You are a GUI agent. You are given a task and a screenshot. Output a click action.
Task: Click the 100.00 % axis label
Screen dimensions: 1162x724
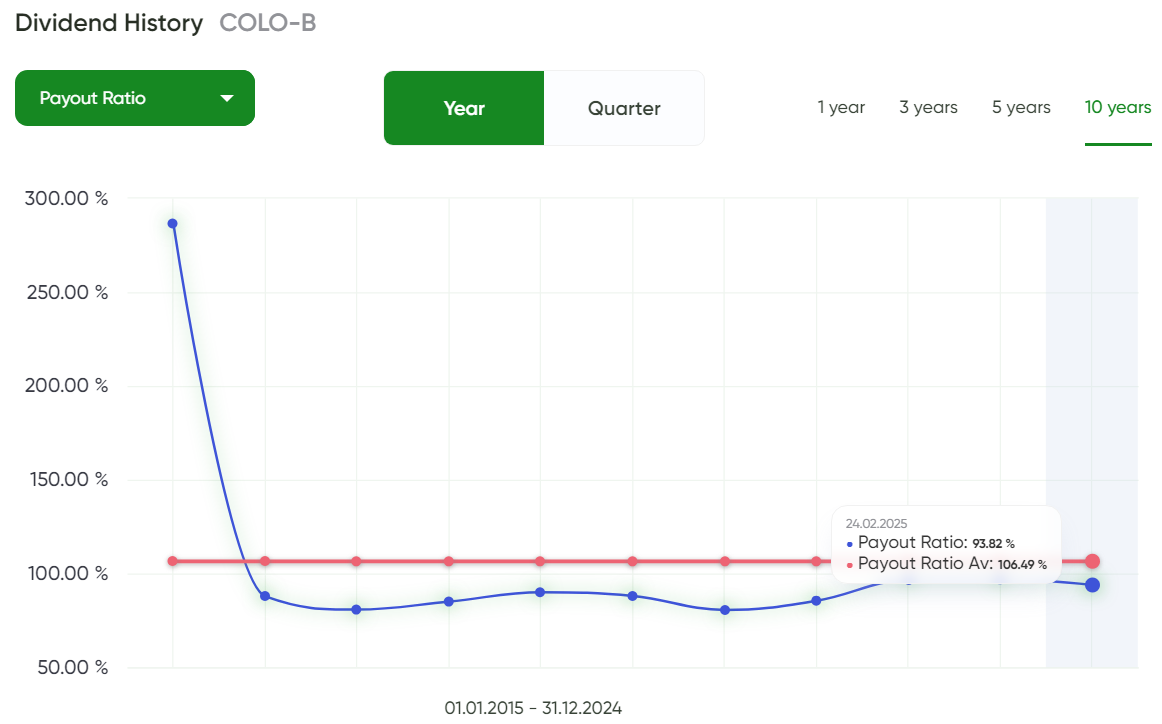(x=68, y=574)
